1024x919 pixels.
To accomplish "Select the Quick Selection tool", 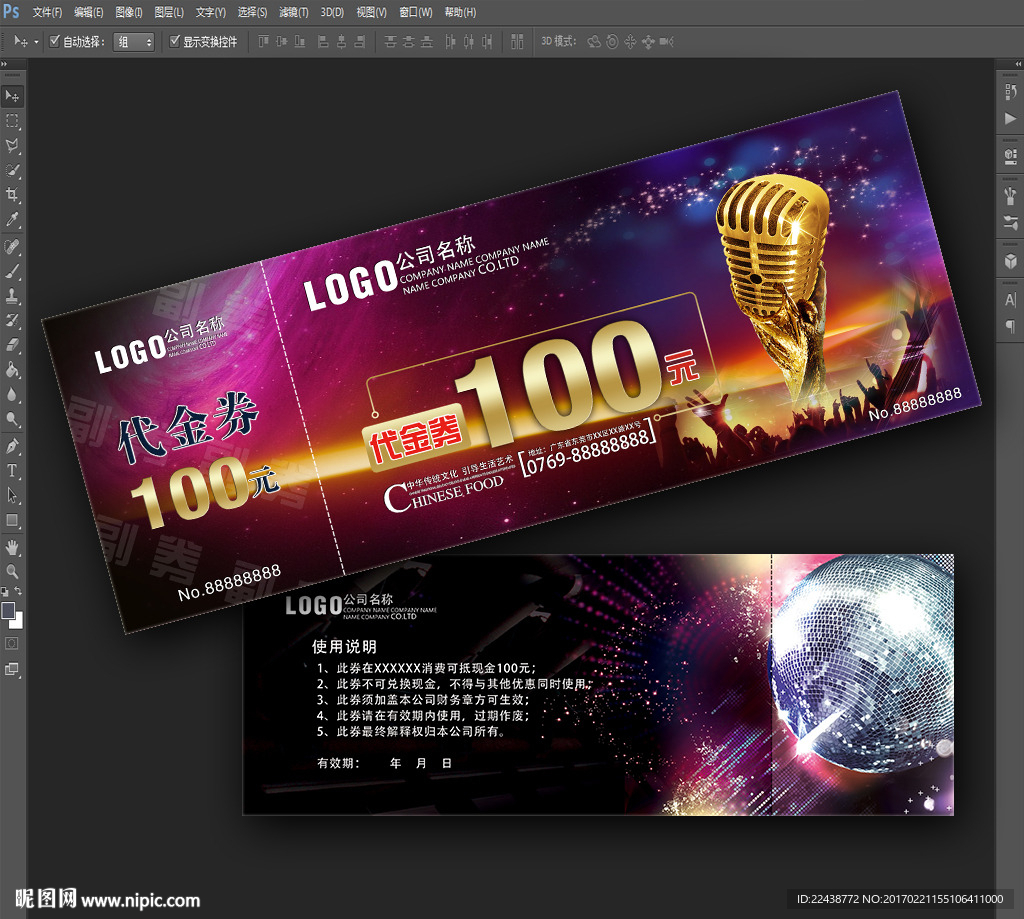I will (x=12, y=170).
